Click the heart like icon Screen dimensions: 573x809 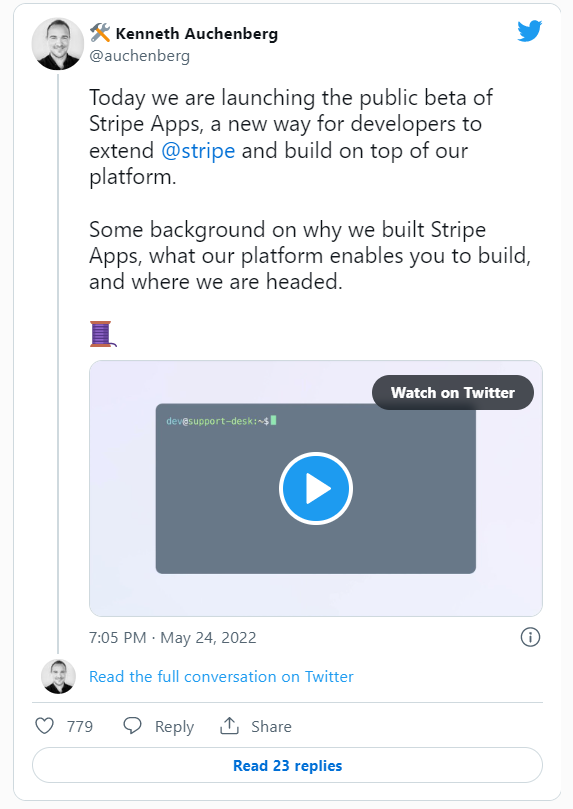point(44,725)
